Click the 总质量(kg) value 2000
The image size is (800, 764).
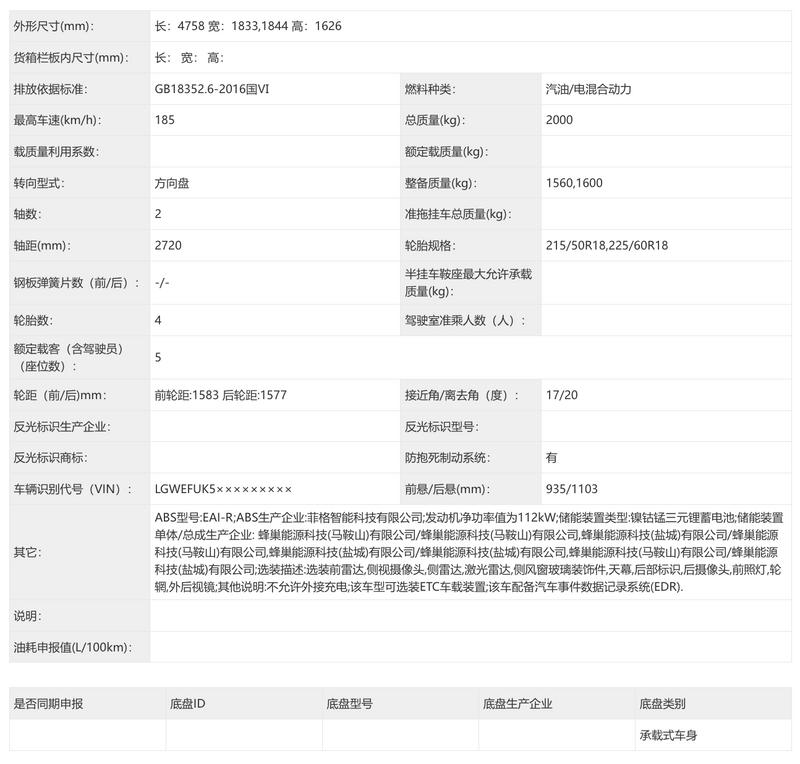click(x=559, y=120)
